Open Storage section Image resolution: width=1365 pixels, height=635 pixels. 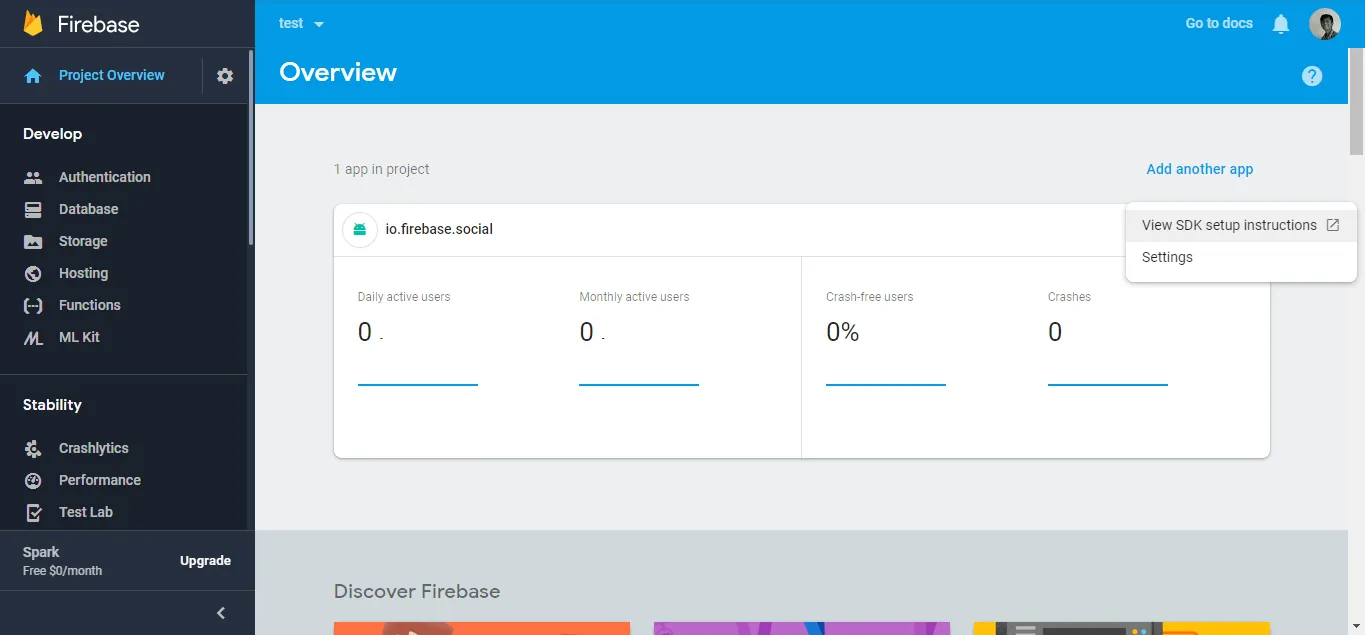pos(83,241)
